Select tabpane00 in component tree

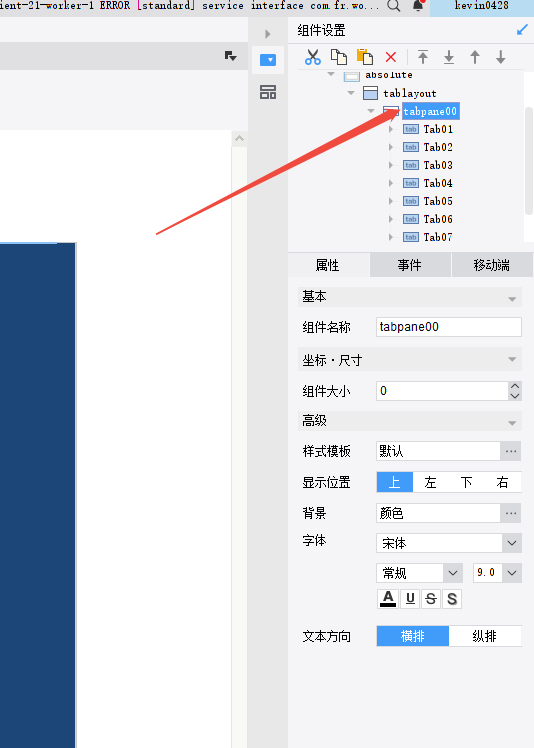click(x=430, y=111)
